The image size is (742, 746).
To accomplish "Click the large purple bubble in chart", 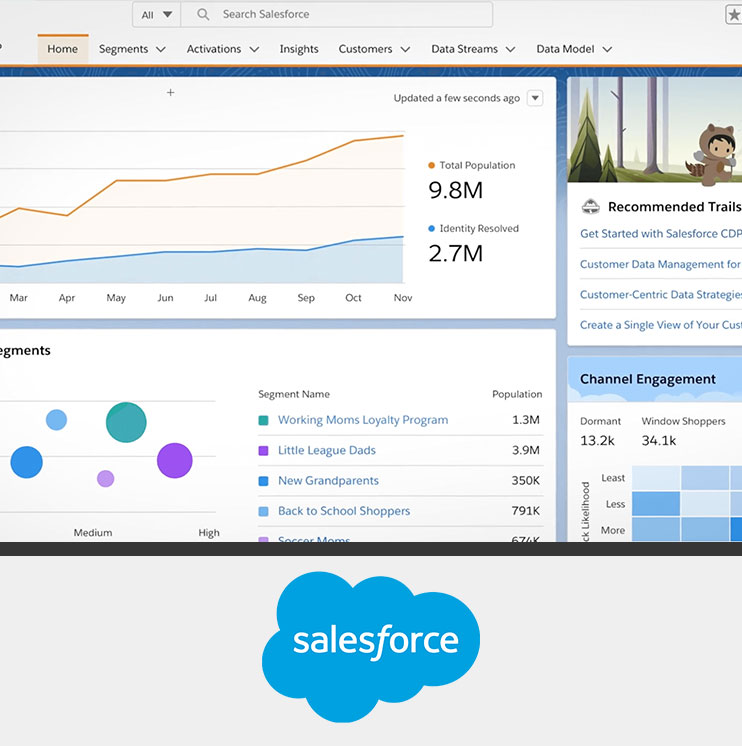I will click(174, 461).
